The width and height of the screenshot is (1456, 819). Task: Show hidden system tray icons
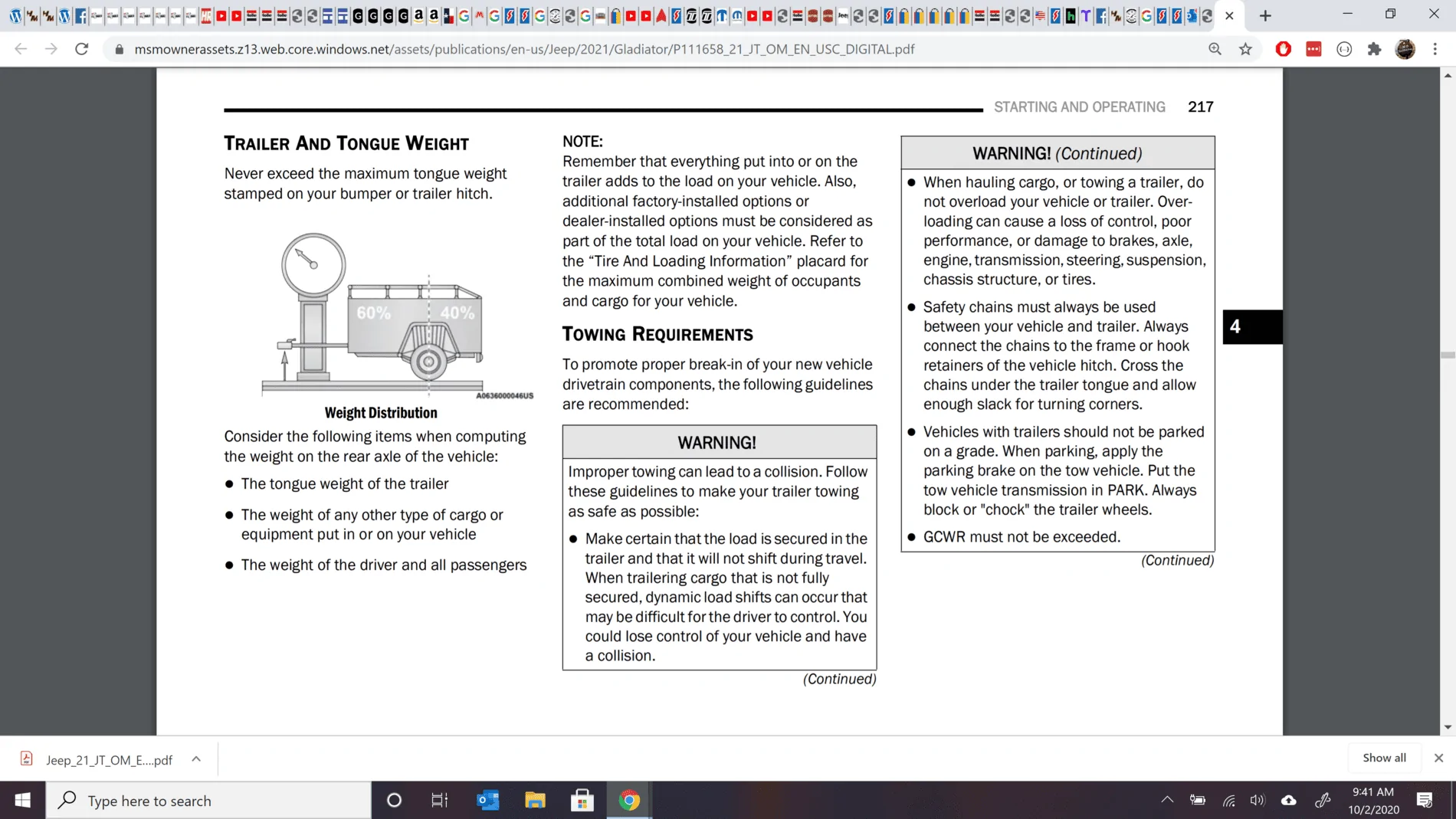1167,800
